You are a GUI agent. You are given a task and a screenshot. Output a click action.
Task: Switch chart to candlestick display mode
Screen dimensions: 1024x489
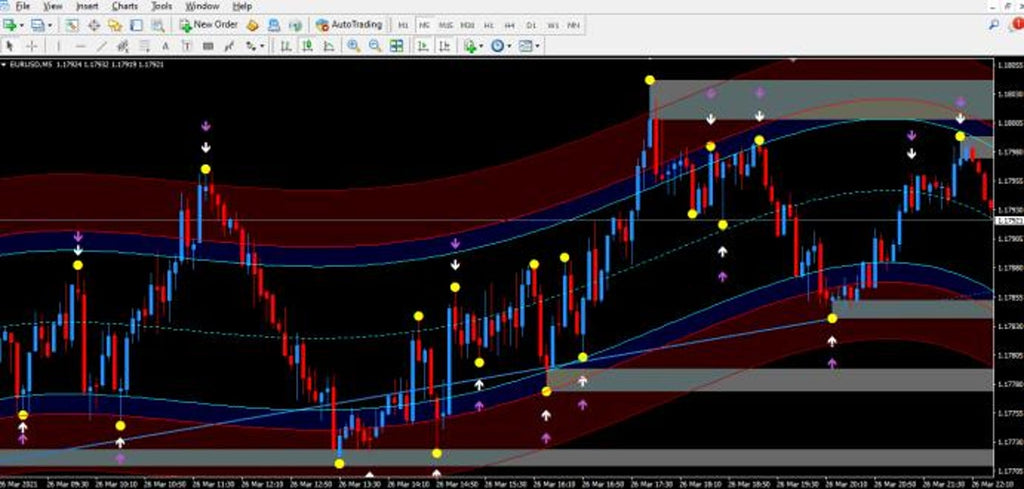pos(307,46)
